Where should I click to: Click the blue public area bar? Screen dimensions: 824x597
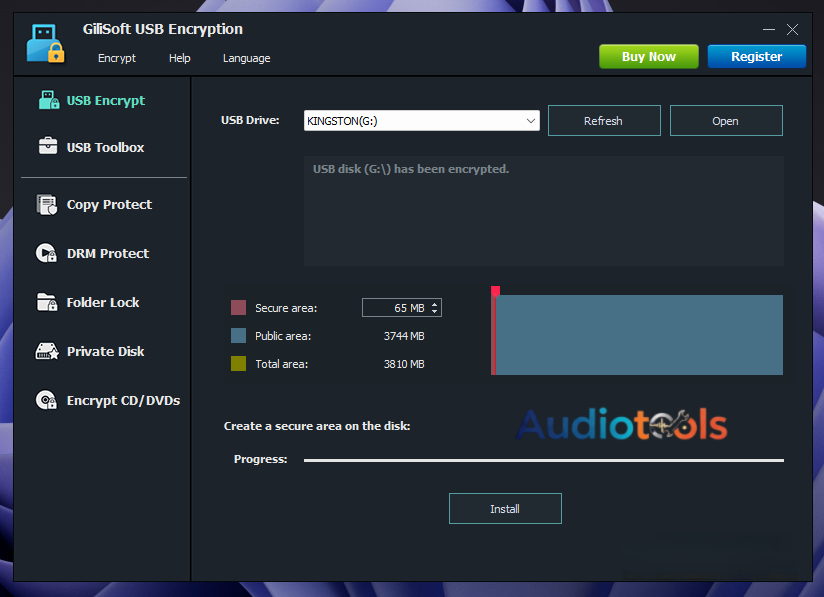click(639, 335)
